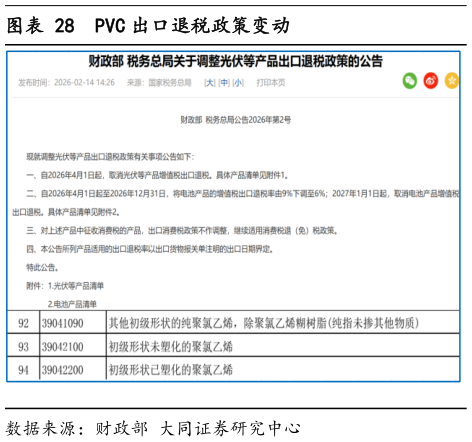Share the announcement via WeChat icon
This screenshot has height=442, width=472.
click(x=410, y=81)
